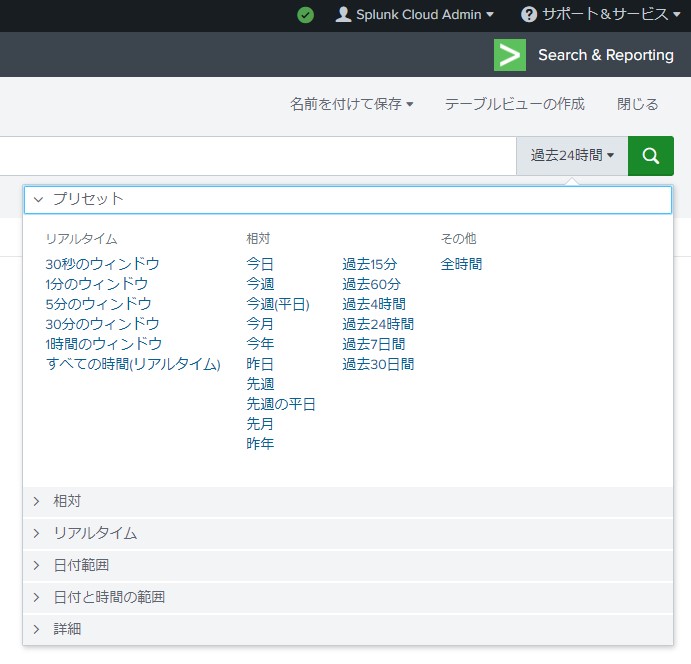The image size is (691, 664).
Task: Select 全時間 under その他
Action: pyautogui.click(x=461, y=264)
